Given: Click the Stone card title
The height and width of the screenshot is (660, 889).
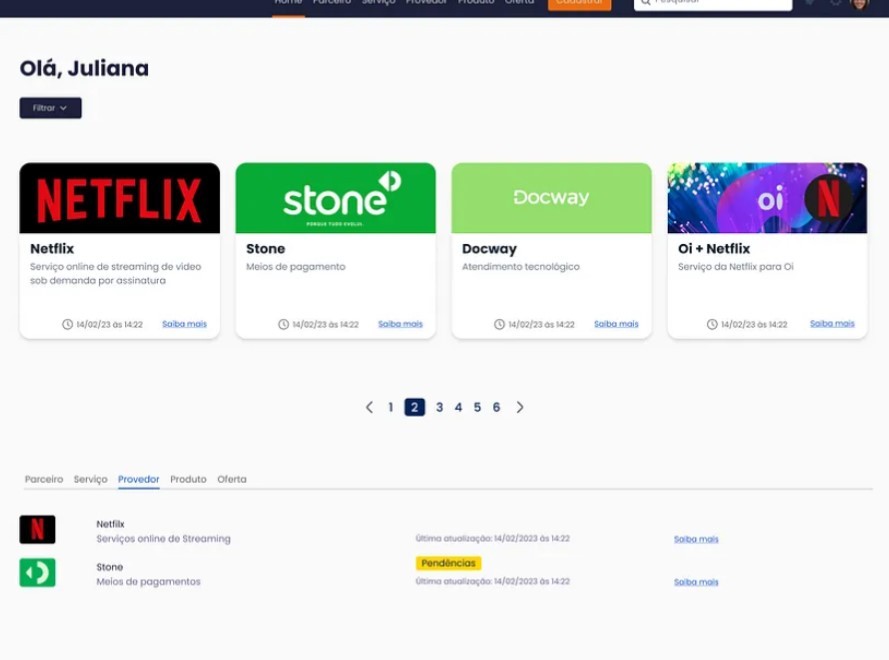Looking at the screenshot, I should 266,249.
